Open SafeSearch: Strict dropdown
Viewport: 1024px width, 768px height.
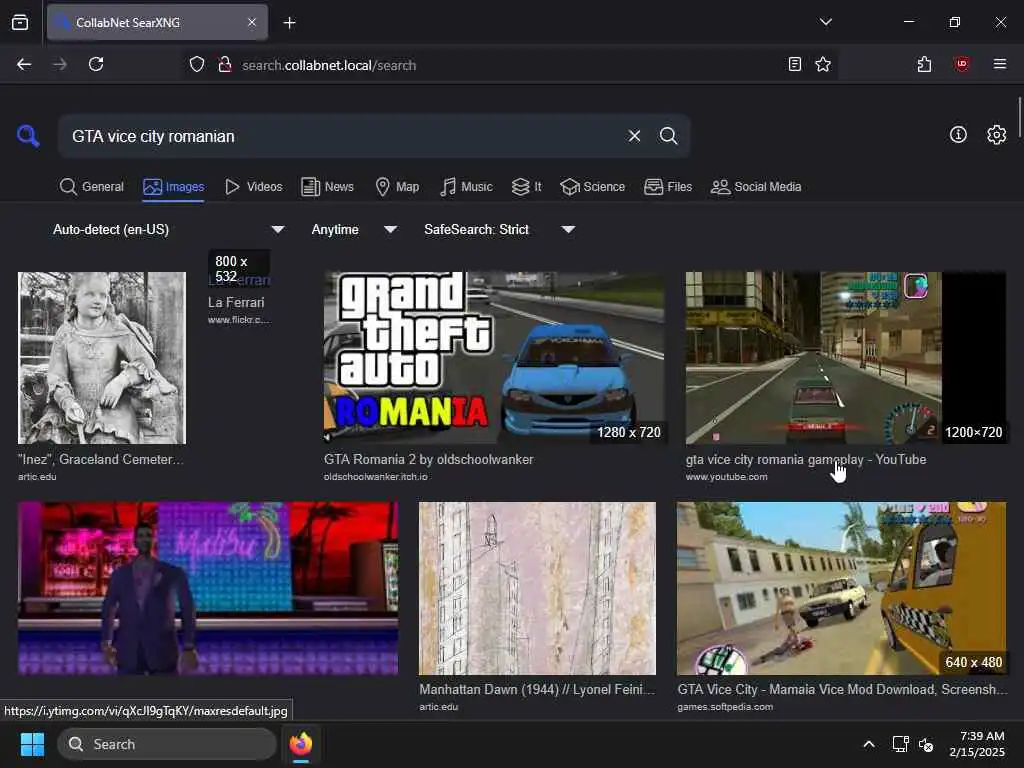pos(499,229)
